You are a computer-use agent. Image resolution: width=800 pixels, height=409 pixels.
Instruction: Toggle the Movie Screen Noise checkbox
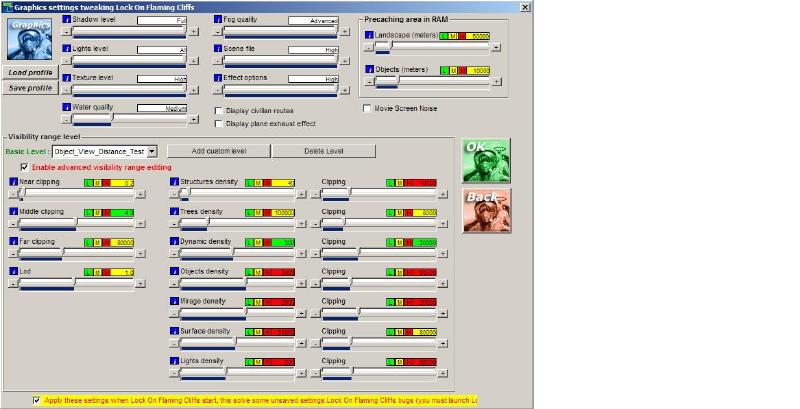pos(367,109)
